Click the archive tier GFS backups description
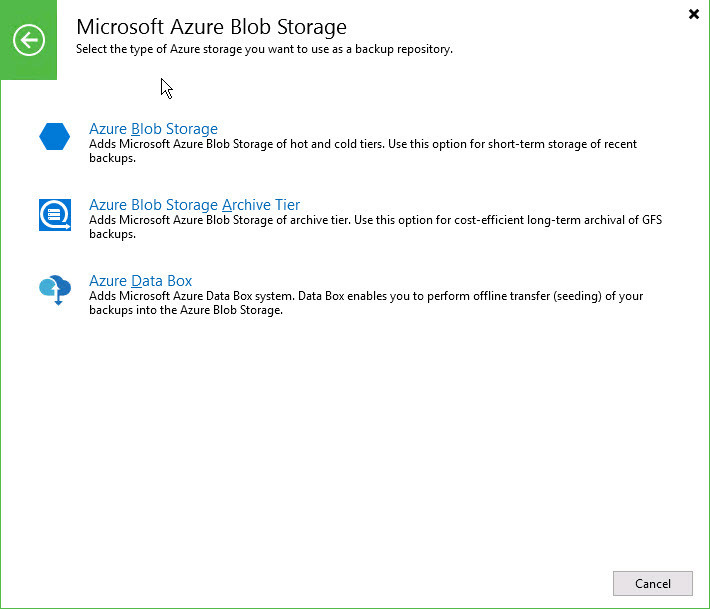Image resolution: width=710 pixels, height=609 pixels. tap(375, 227)
